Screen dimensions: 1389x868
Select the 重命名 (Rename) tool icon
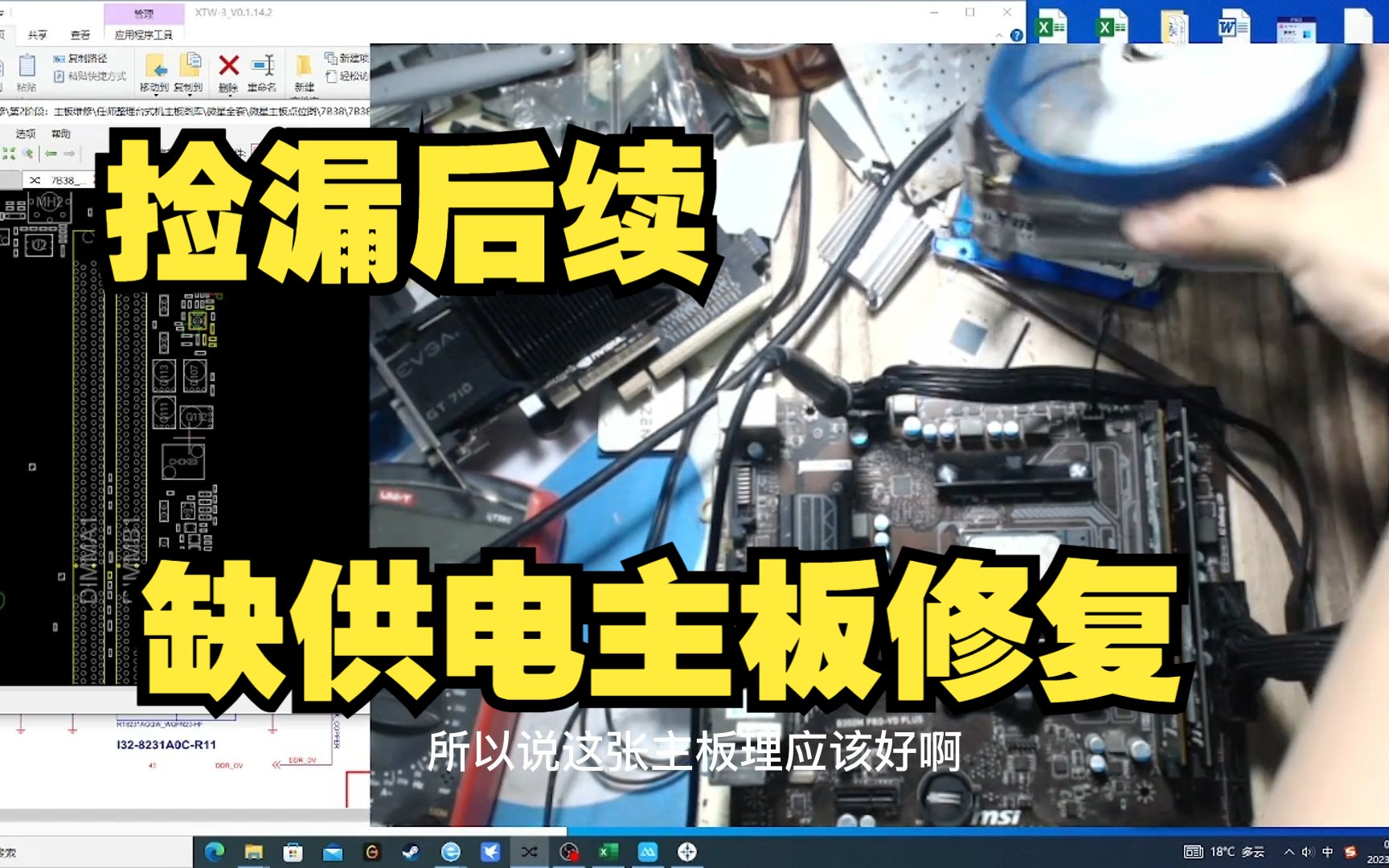(260, 63)
